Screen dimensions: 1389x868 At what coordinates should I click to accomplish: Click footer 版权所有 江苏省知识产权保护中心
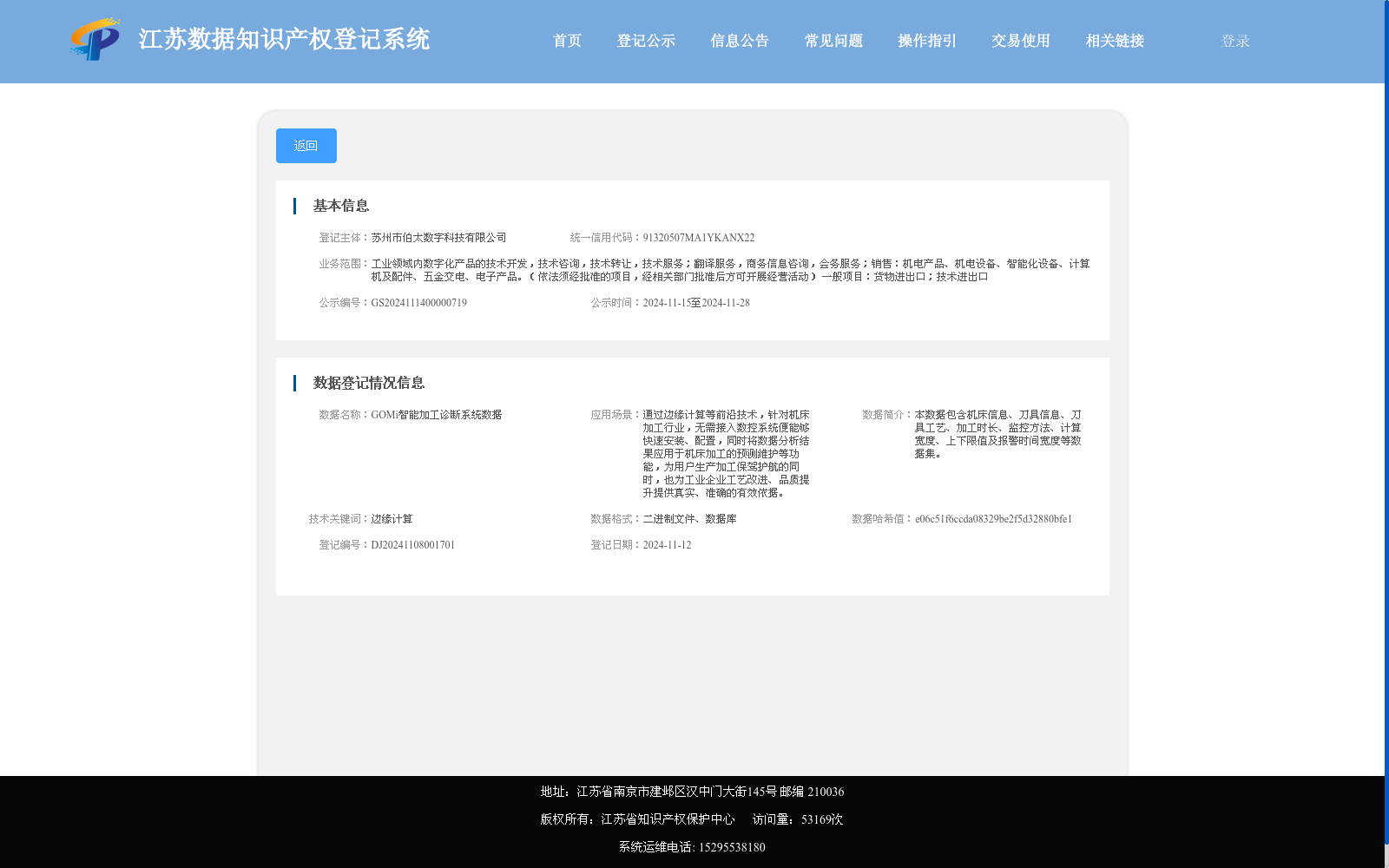[637, 819]
